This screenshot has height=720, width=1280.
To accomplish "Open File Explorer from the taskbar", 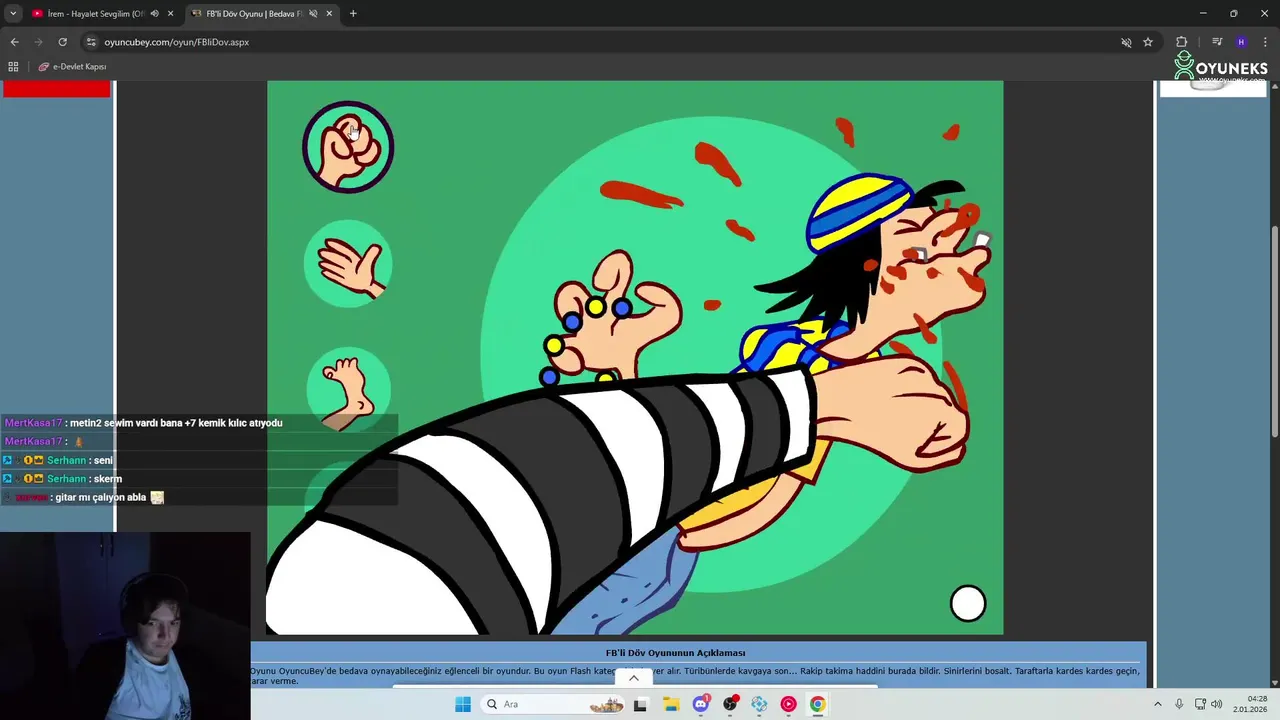I will point(670,704).
